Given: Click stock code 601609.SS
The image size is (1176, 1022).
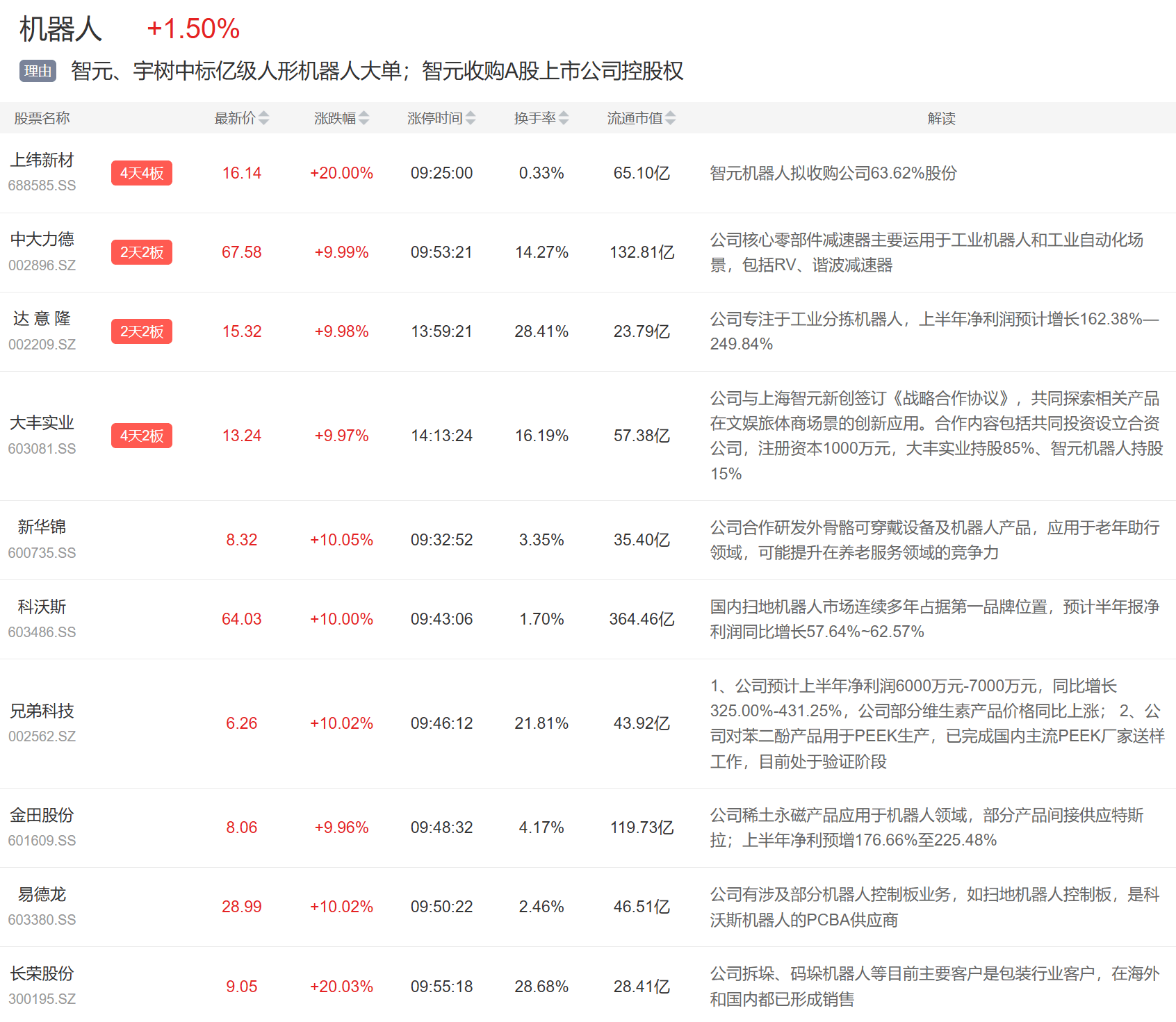Looking at the screenshot, I should pyautogui.click(x=42, y=841).
